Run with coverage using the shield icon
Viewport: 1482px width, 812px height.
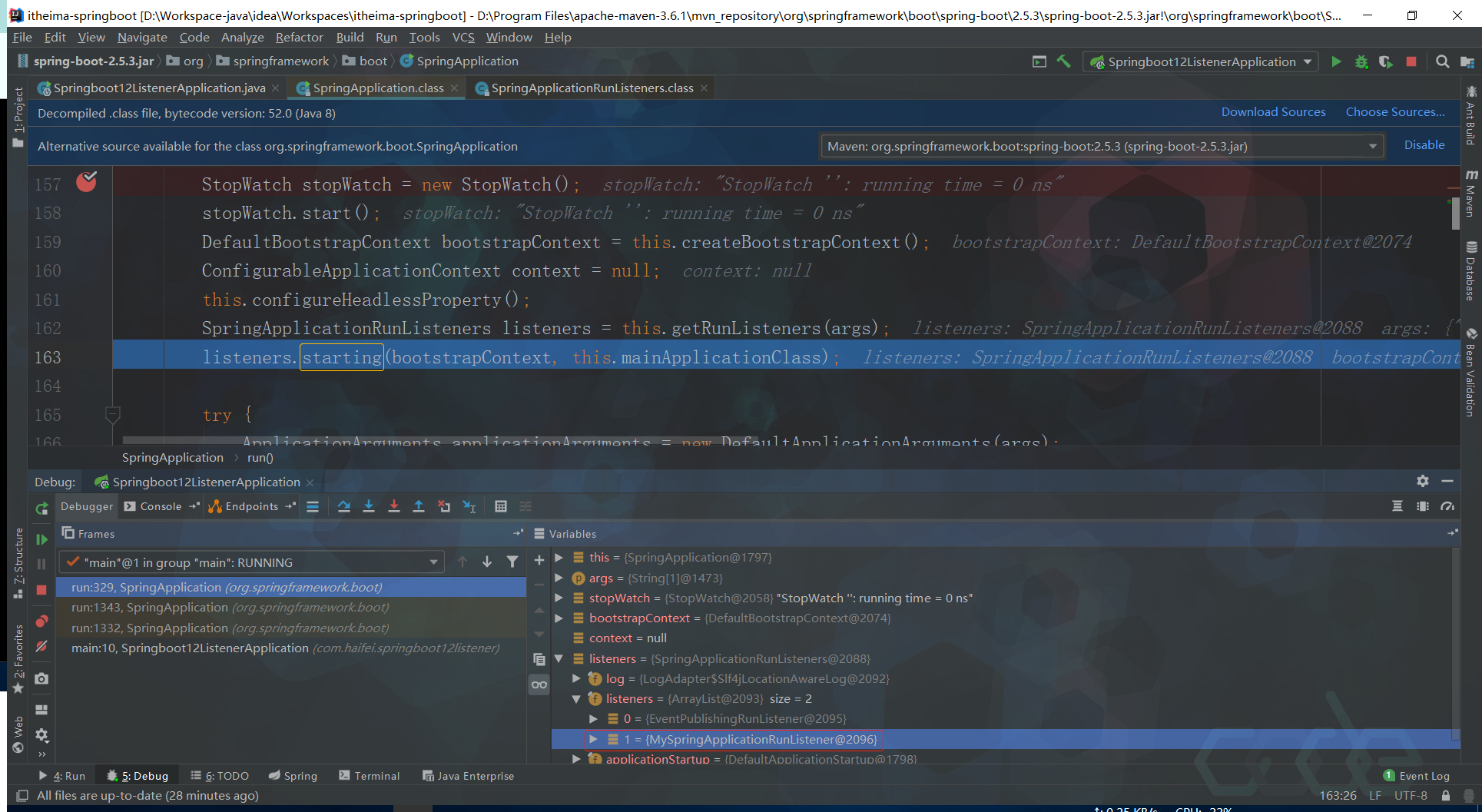coord(1386,61)
